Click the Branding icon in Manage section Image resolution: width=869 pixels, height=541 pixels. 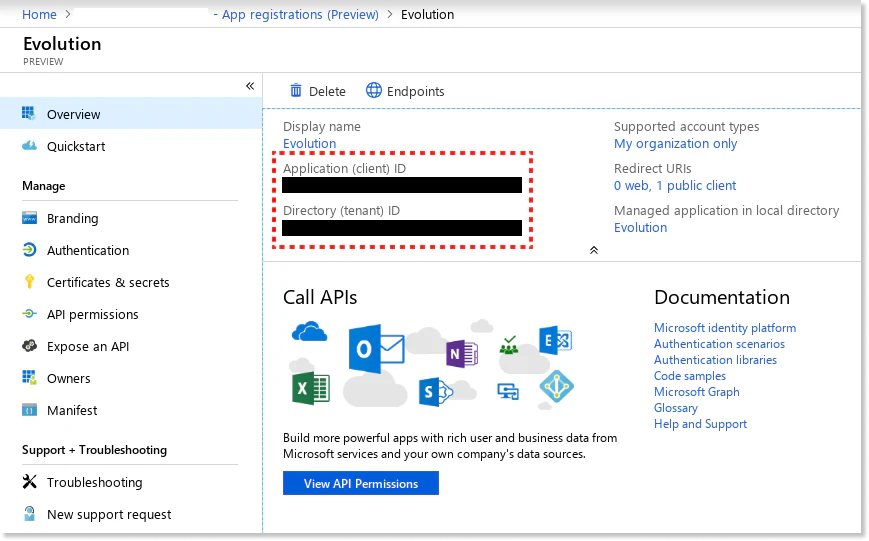29,218
